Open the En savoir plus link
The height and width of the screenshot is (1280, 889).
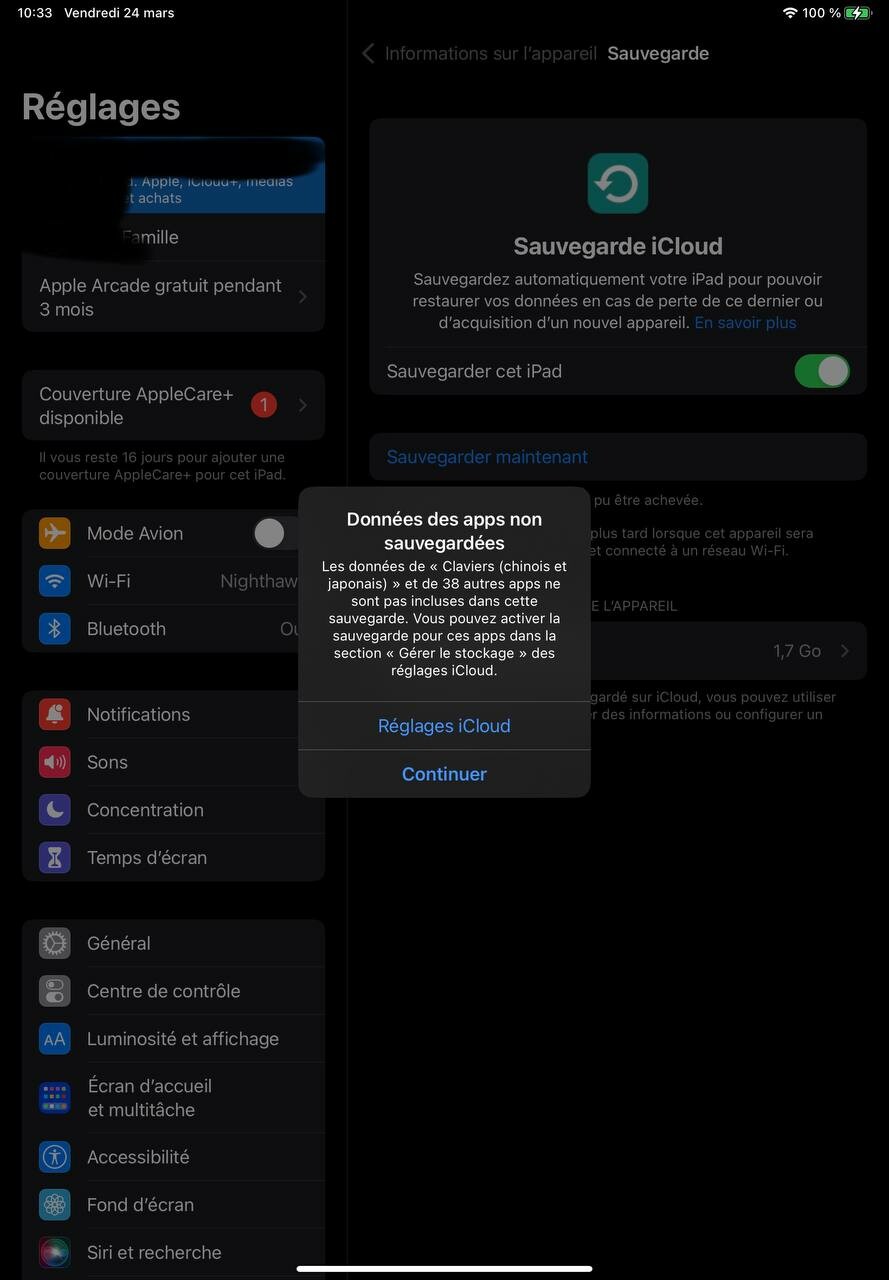pos(746,323)
